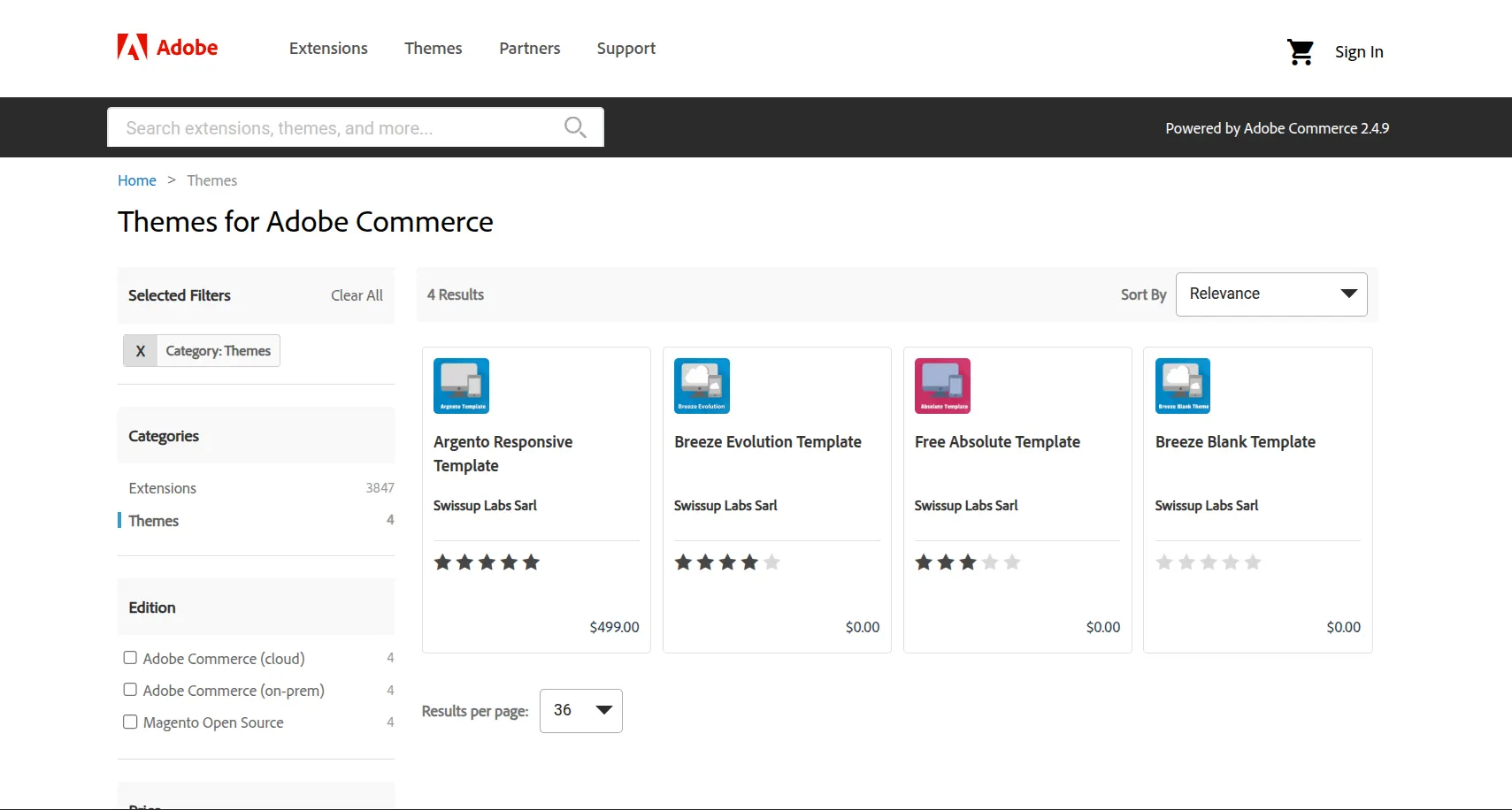Open the Sort By Relevance dropdown
Image resolution: width=1512 pixels, height=810 pixels.
pos(1271,294)
